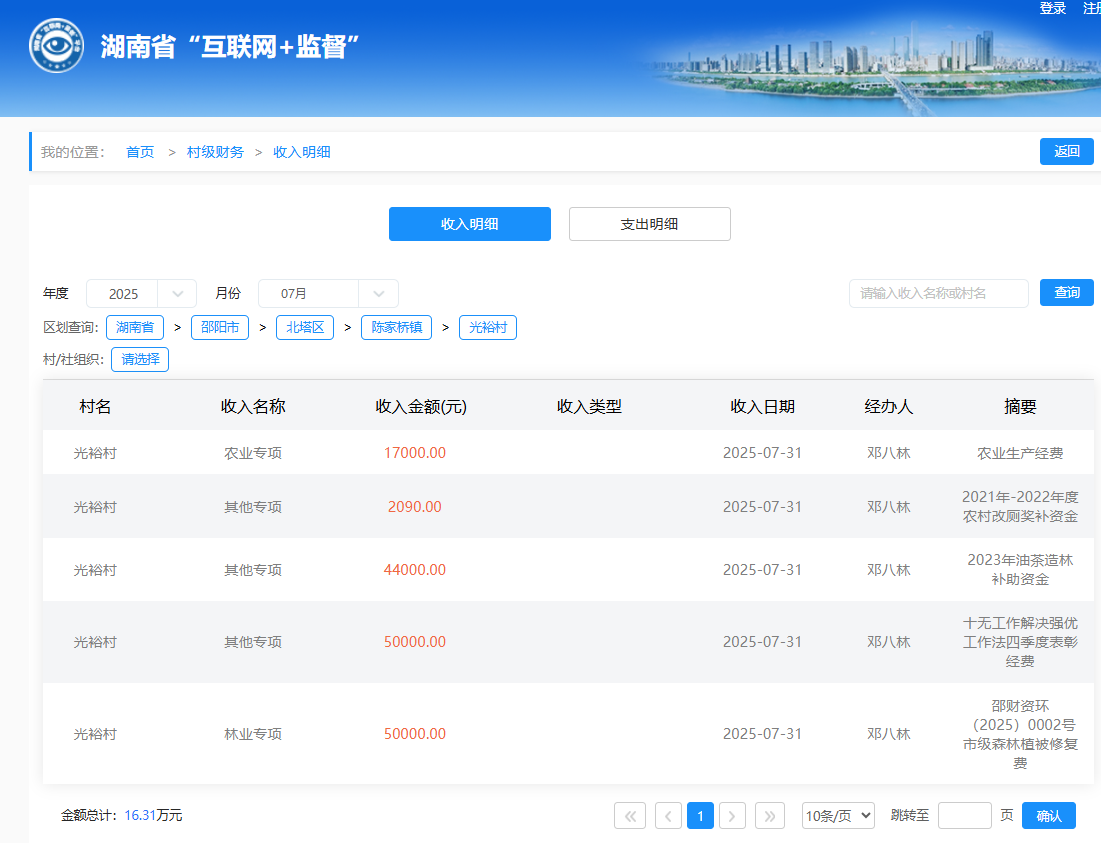Click the 登录 login link
The width and height of the screenshot is (1101, 843).
pyautogui.click(x=1052, y=8)
